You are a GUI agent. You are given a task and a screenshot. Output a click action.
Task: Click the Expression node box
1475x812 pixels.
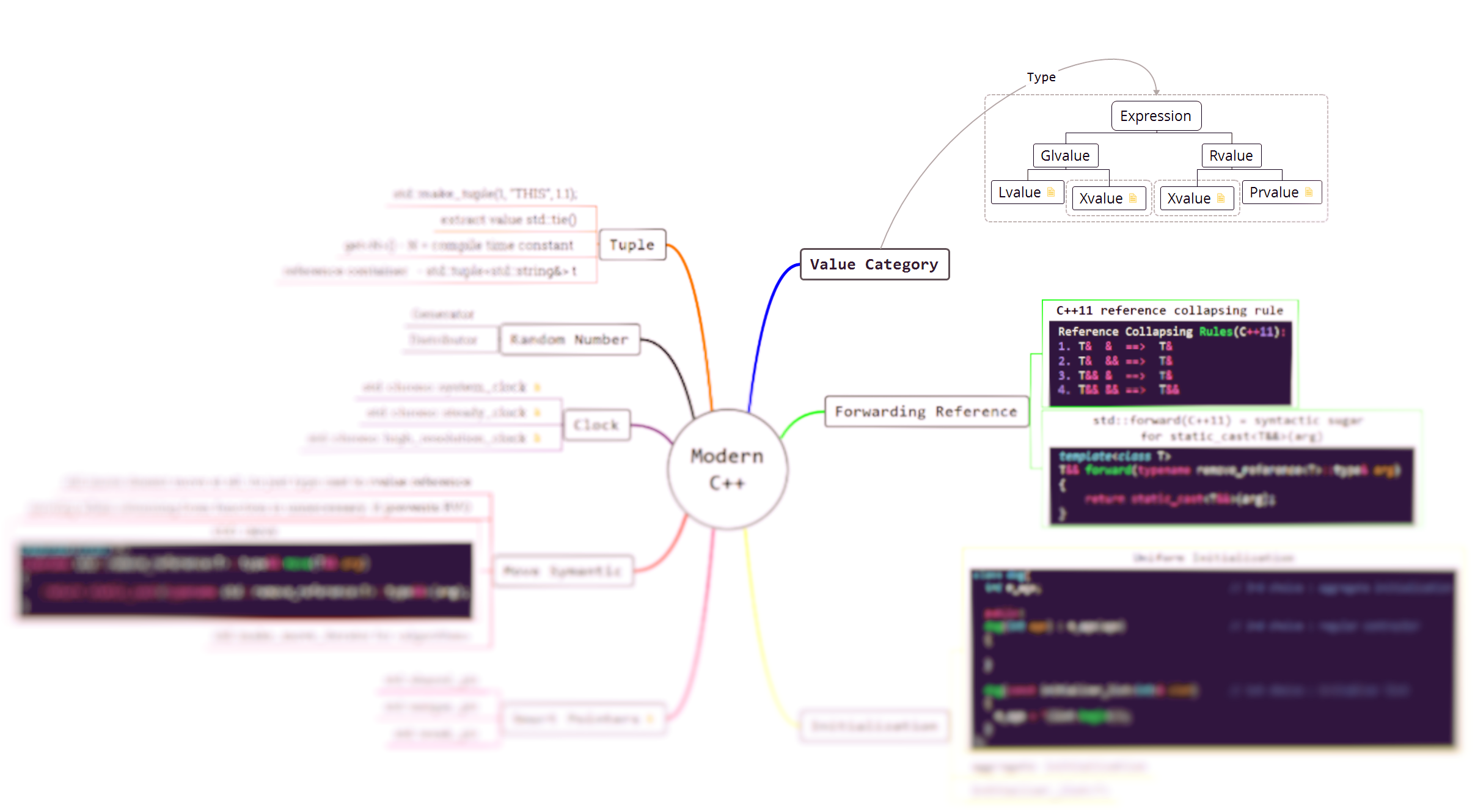[1155, 116]
